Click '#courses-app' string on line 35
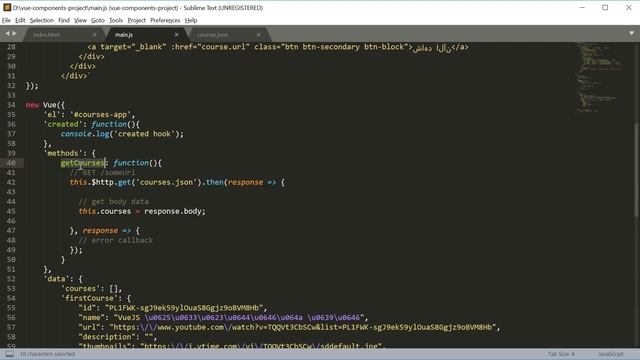 pos(100,115)
